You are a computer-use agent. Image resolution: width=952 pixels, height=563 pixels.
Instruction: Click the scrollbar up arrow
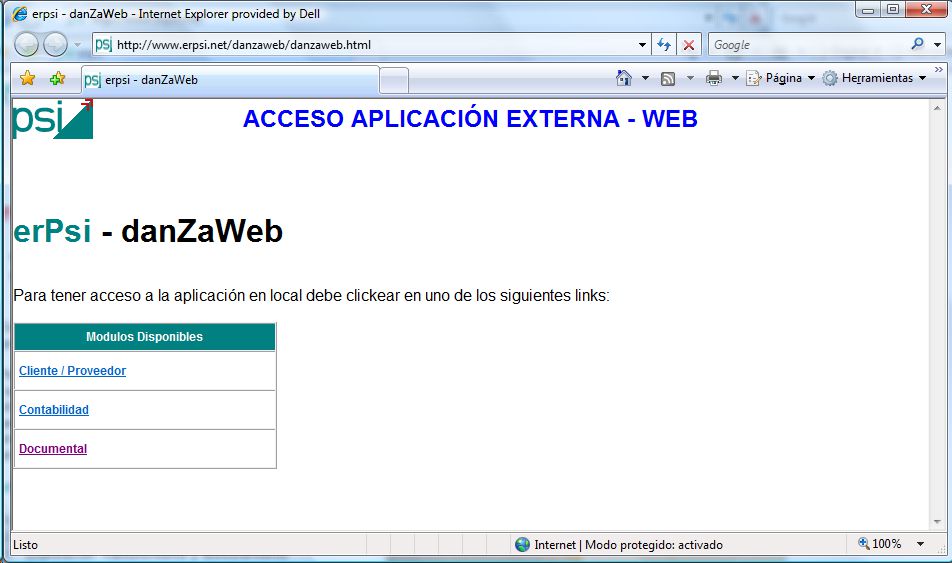tap(937, 108)
